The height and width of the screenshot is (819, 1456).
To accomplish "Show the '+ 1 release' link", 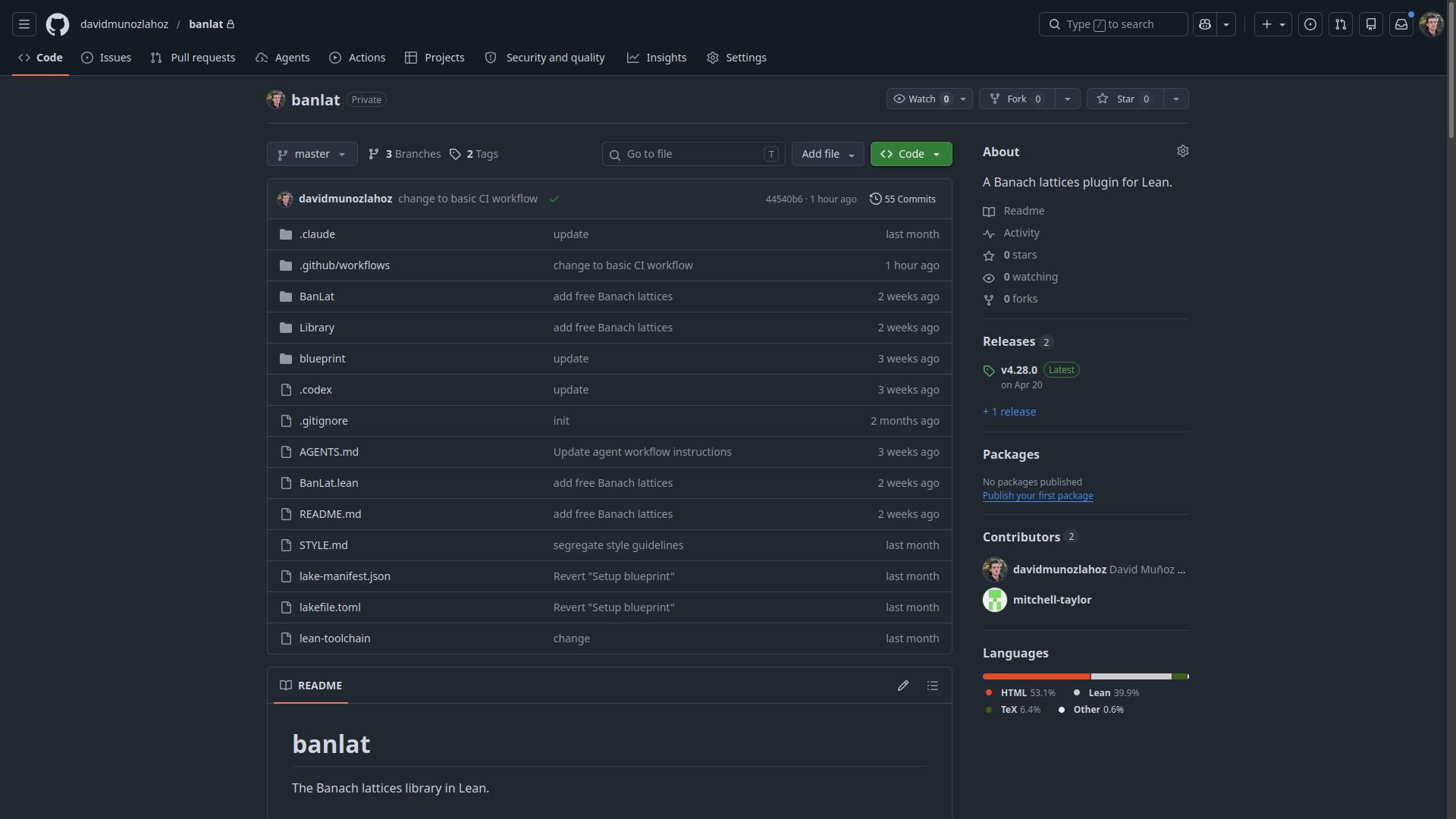I will tap(1009, 412).
